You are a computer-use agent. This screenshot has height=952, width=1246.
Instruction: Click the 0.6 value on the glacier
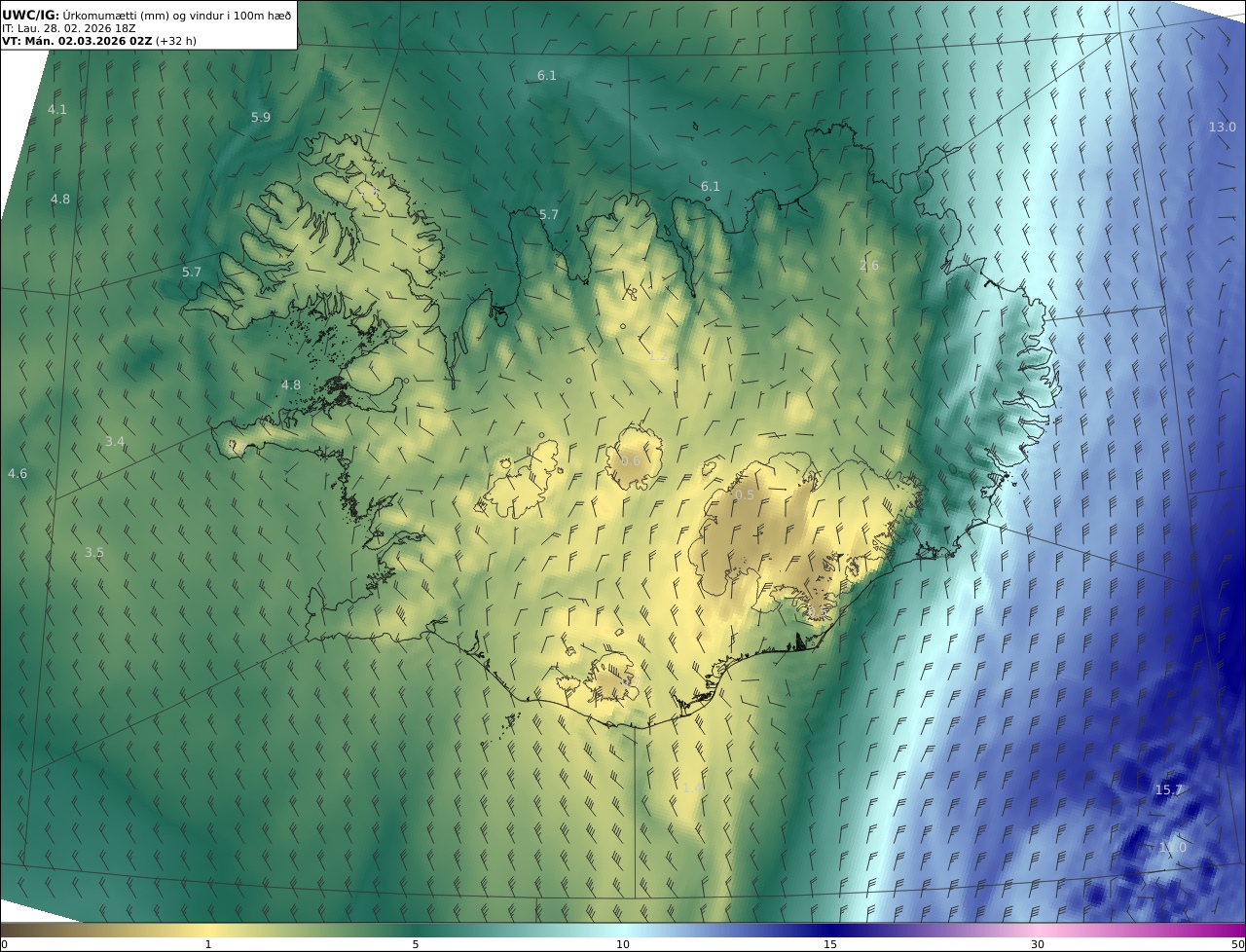[631, 461]
